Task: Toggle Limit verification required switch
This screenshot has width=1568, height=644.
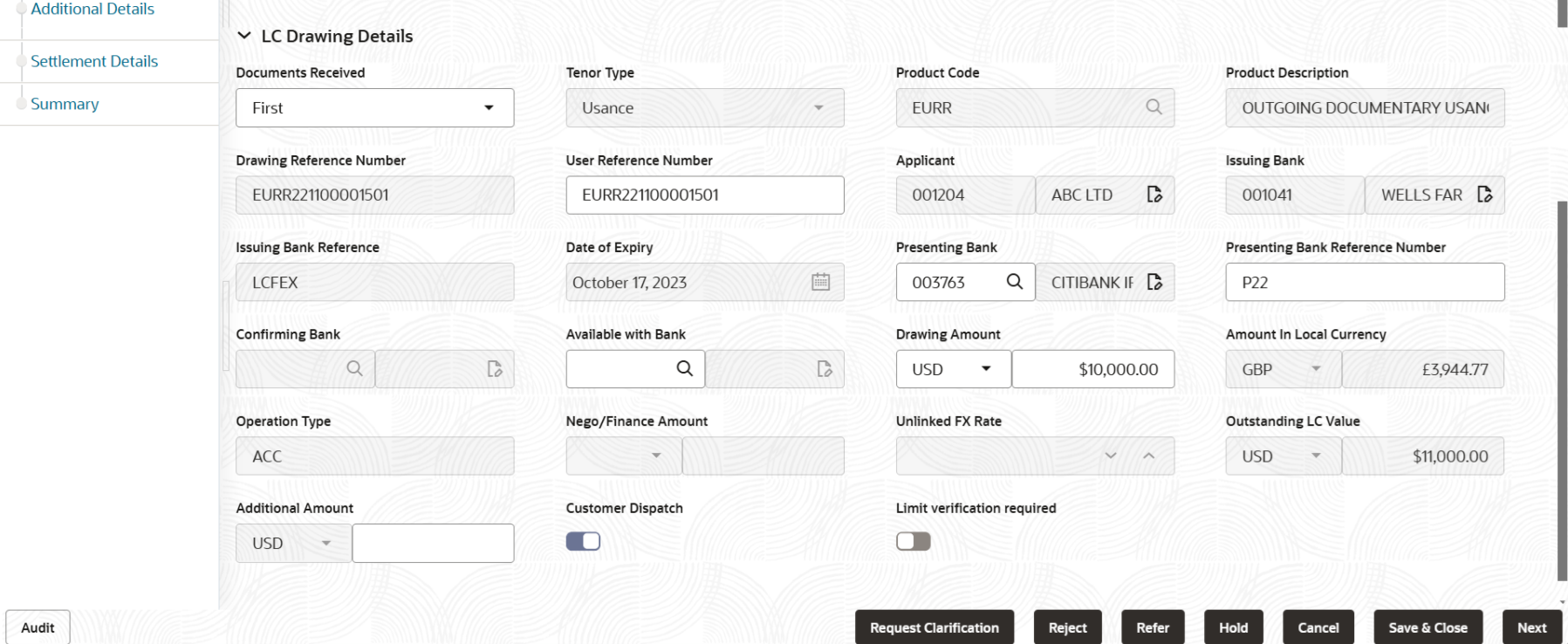Action: coord(913,541)
